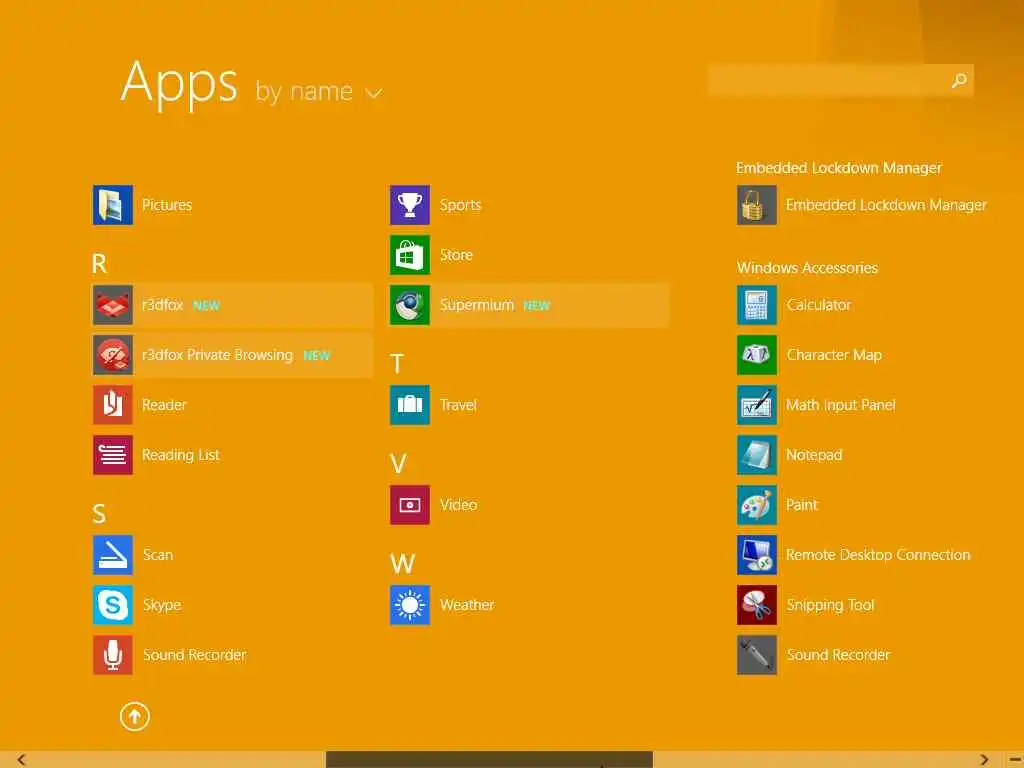Image resolution: width=1024 pixels, height=768 pixels.
Task: Open the Reading List icon
Action: tap(112, 455)
